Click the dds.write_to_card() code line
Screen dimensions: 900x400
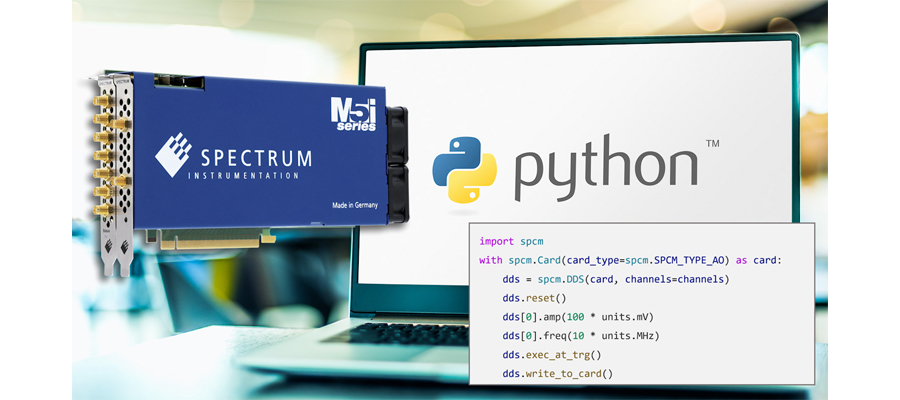[558, 374]
